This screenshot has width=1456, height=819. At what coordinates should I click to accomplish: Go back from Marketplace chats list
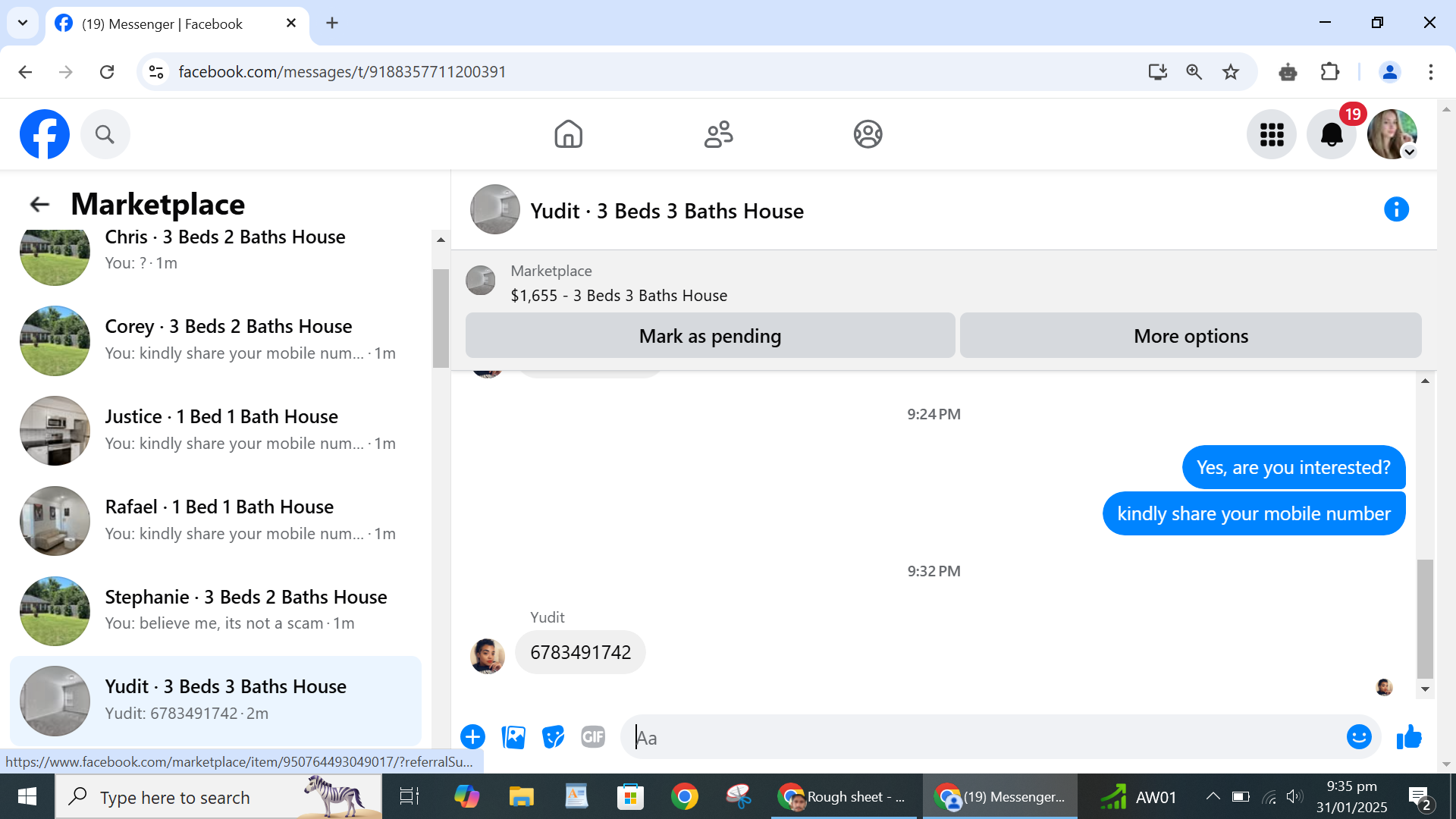[39, 204]
